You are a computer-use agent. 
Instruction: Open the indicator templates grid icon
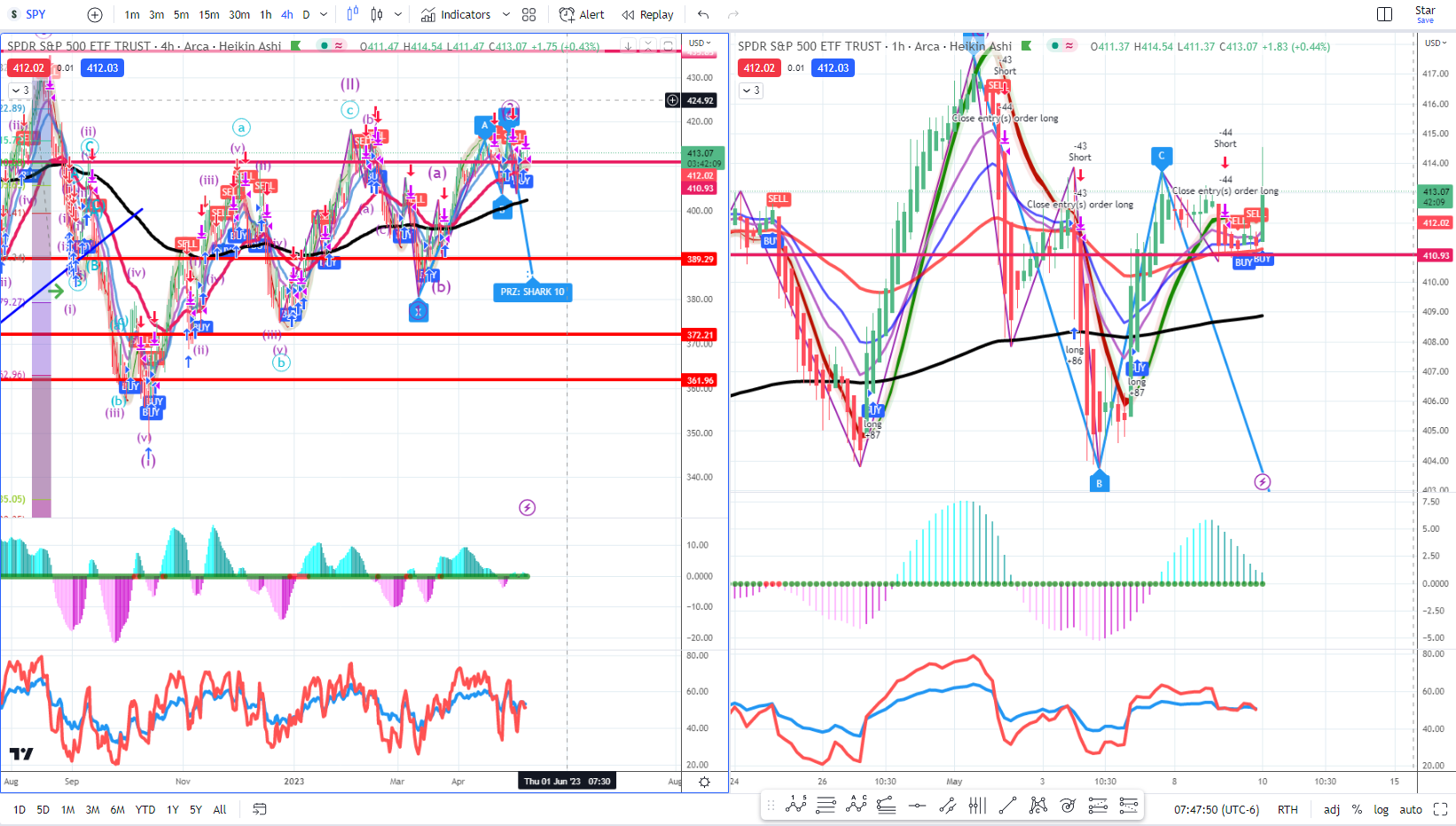click(x=529, y=14)
